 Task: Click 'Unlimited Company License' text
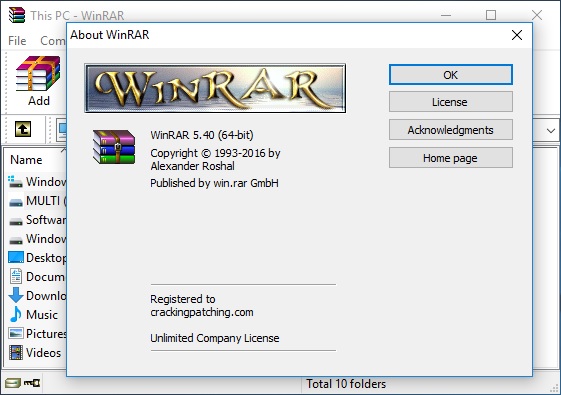(x=215, y=338)
